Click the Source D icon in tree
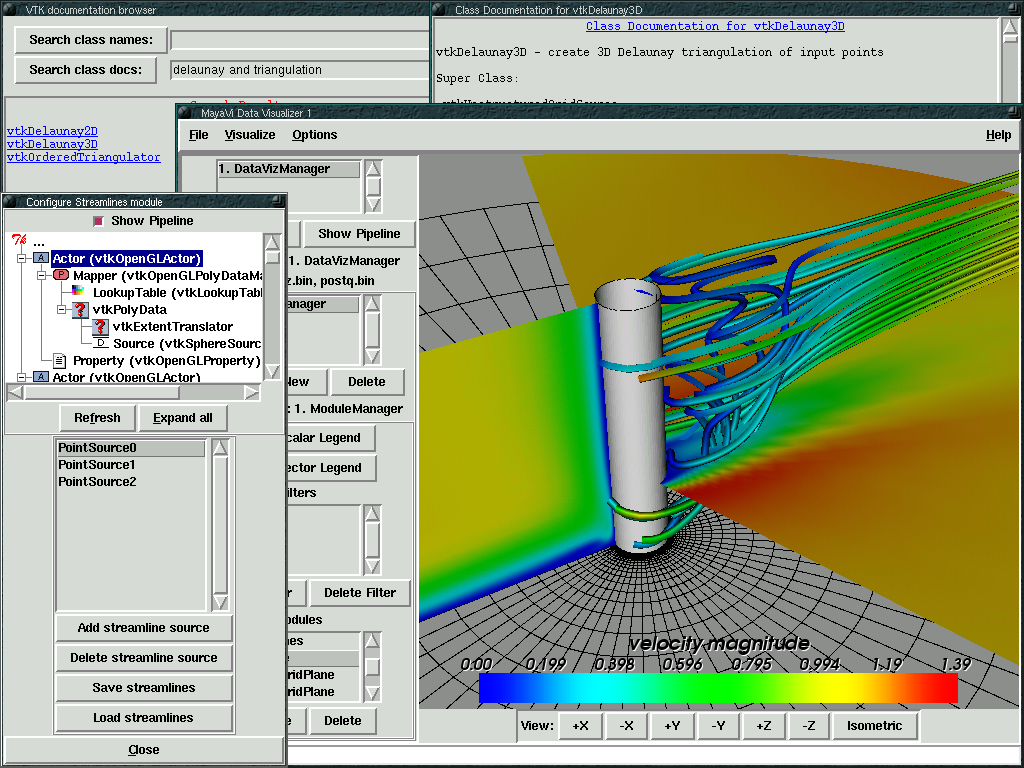Viewport: 1024px width, 768px height. coord(100,343)
